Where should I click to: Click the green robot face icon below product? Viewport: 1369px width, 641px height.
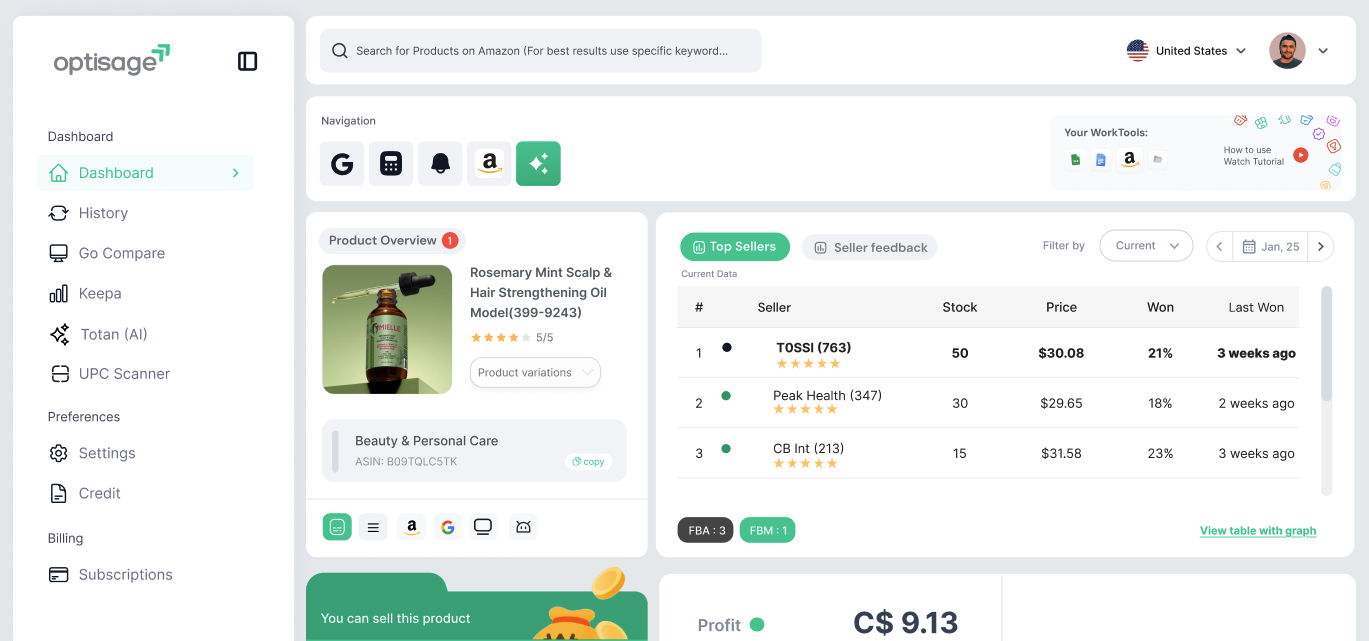point(337,527)
